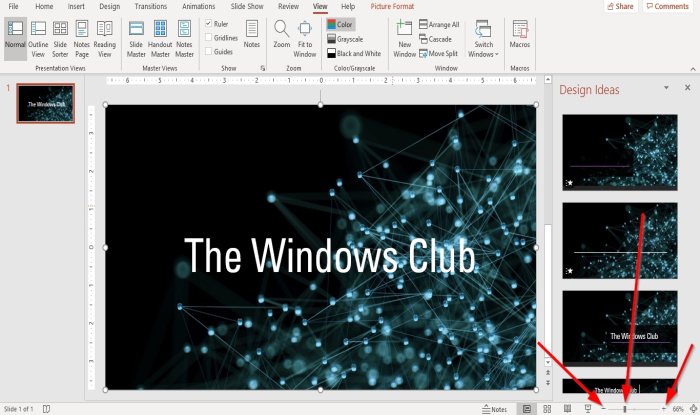Fit slide to window
The width and height of the screenshot is (700, 415).
[x=305, y=39]
